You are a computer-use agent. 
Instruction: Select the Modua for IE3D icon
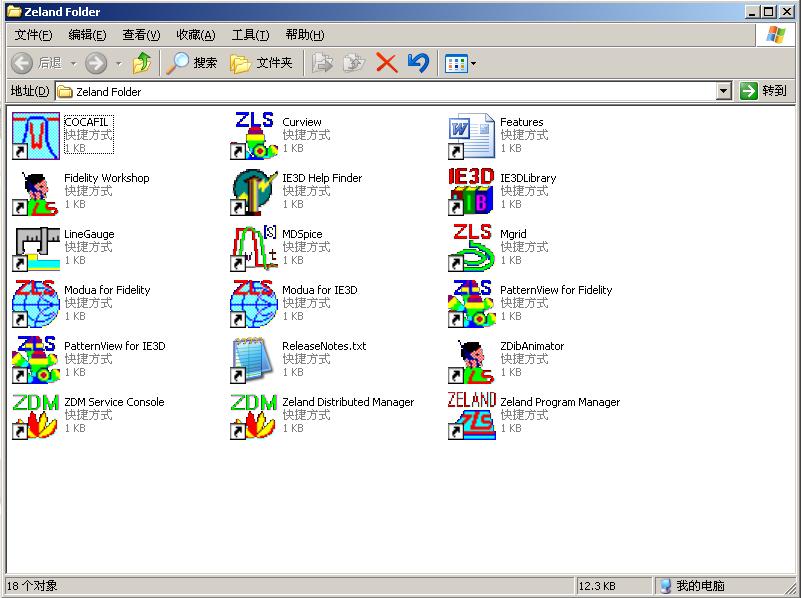click(x=254, y=304)
